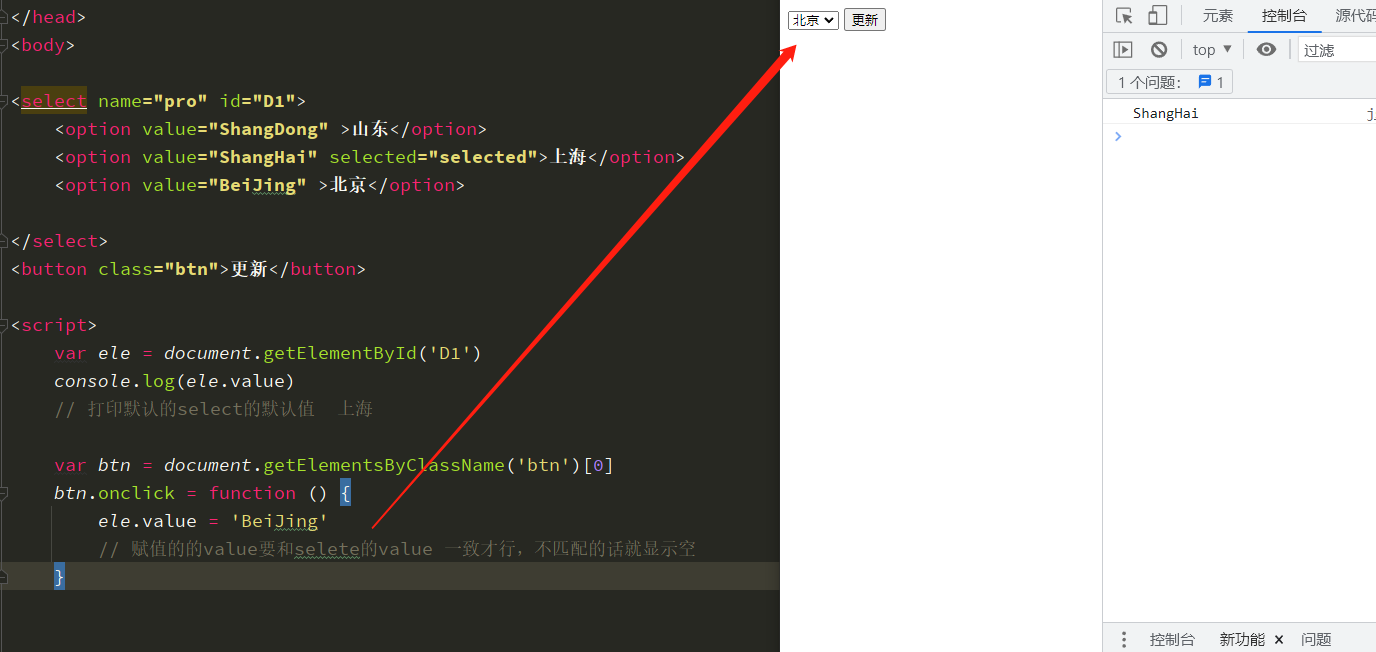This screenshot has height=652, width=1376.
Task: Click the 更新 button in the page
Action: [x=865, y=20]
